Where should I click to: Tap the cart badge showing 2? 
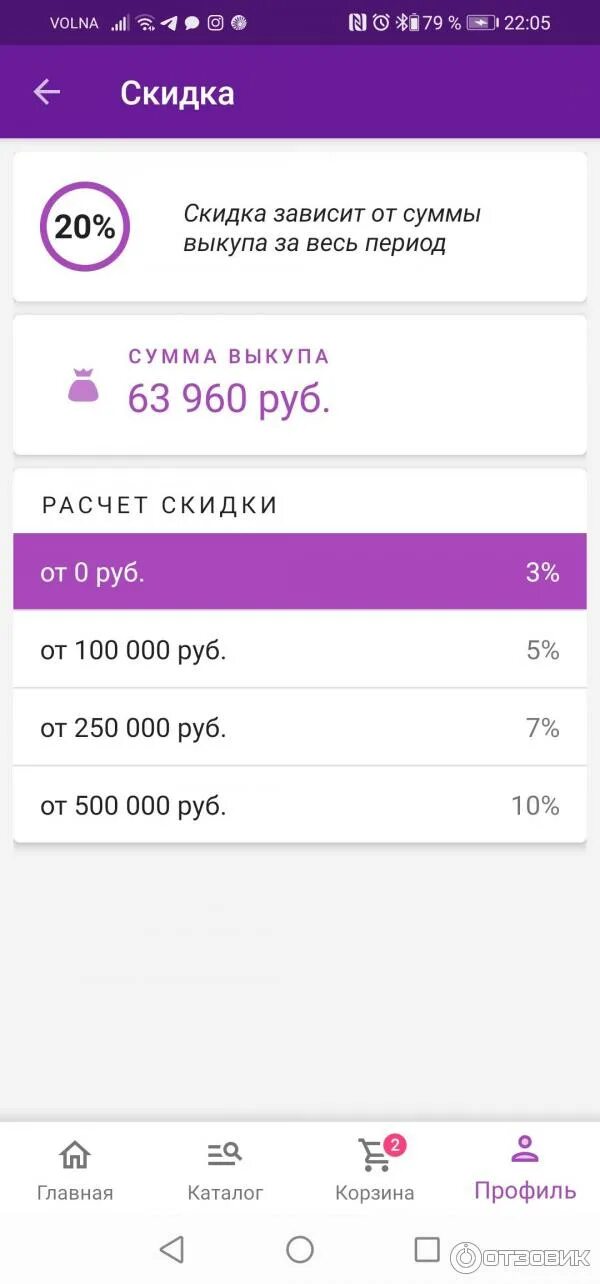coord(395,1145)
